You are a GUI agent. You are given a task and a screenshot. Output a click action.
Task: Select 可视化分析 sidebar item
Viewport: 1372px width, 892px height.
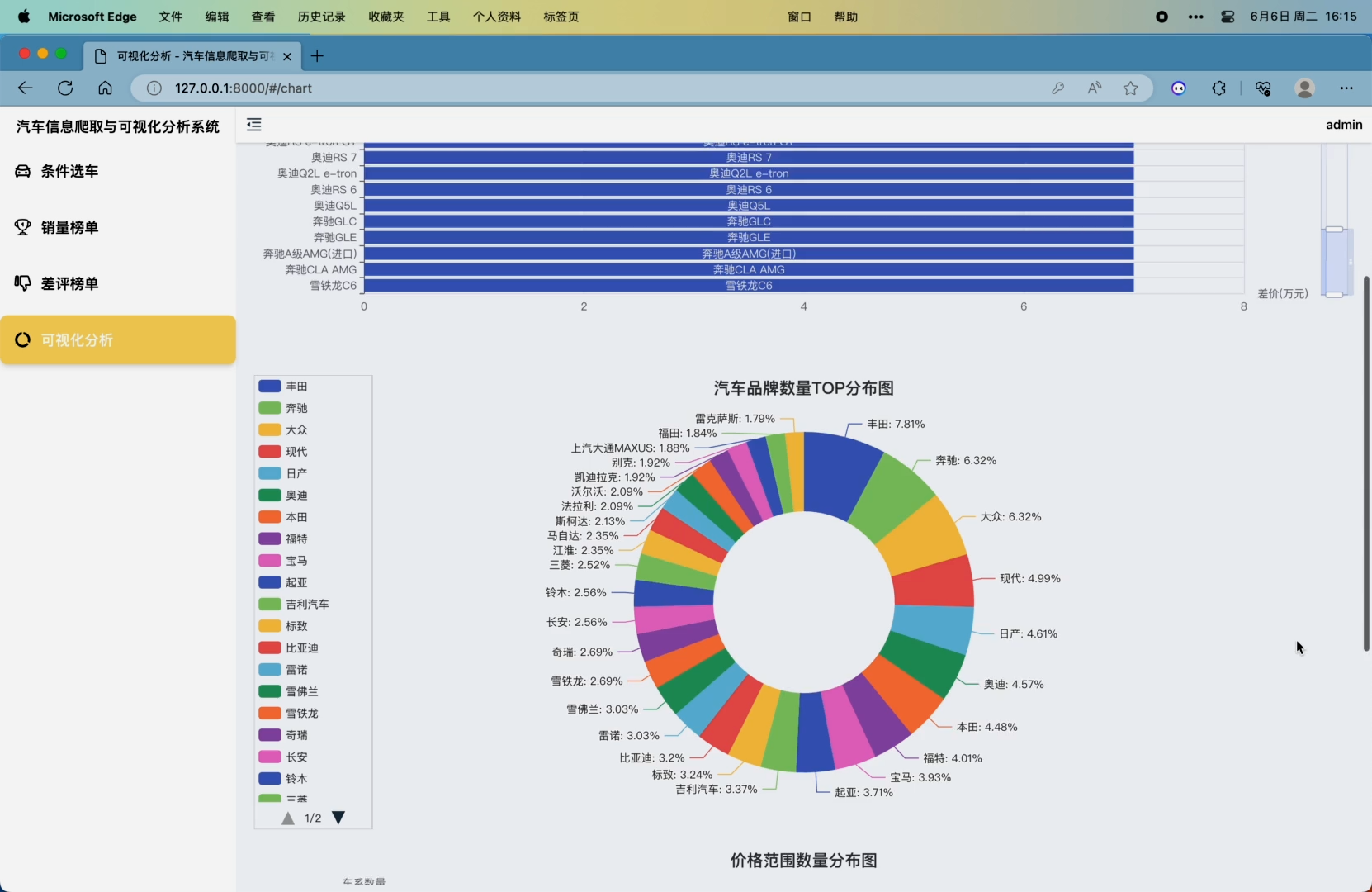(x=118, y=339)
